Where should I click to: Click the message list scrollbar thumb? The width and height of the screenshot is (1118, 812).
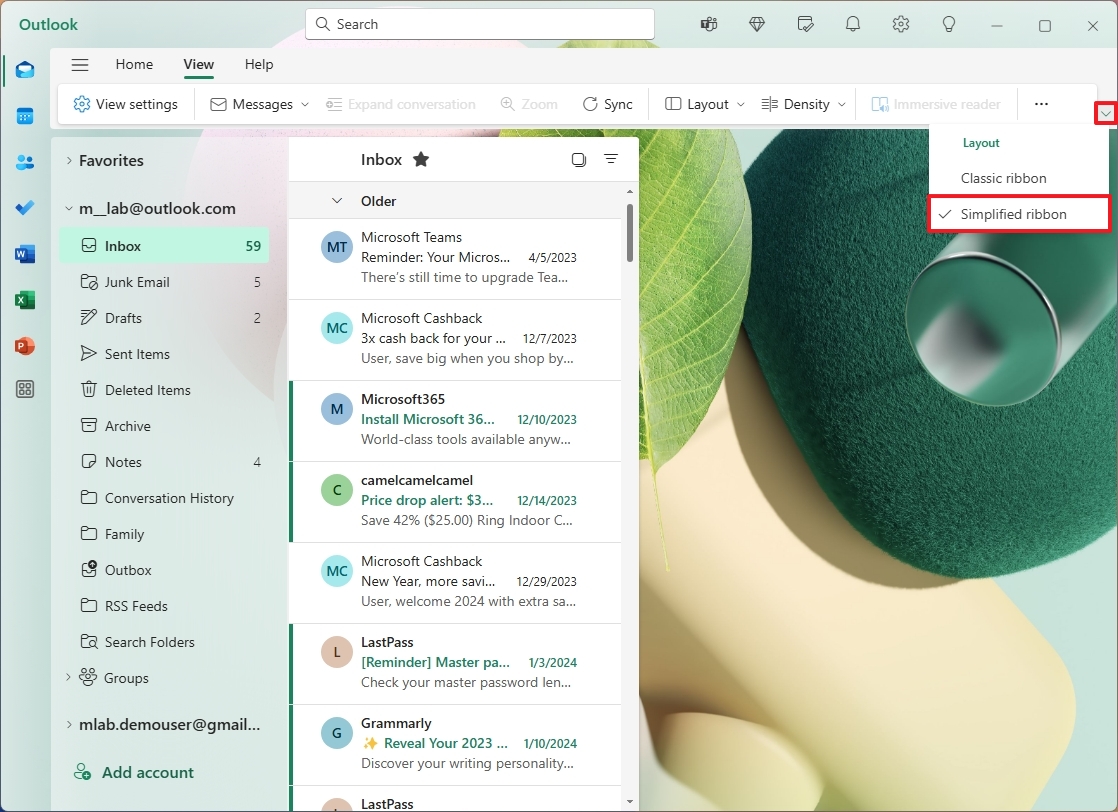tap(630, 233)
